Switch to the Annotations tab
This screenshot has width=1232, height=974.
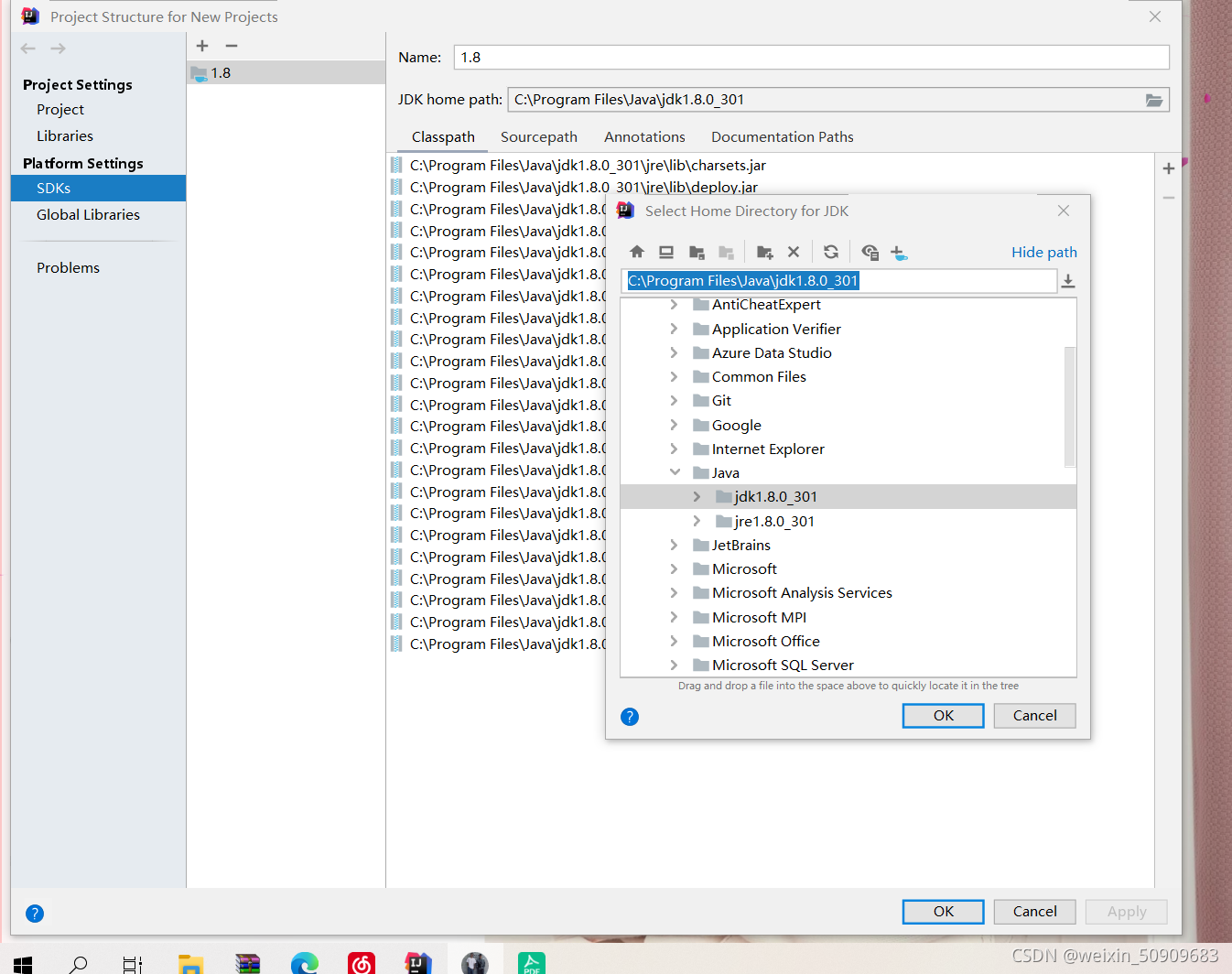(x=644, y=137)
